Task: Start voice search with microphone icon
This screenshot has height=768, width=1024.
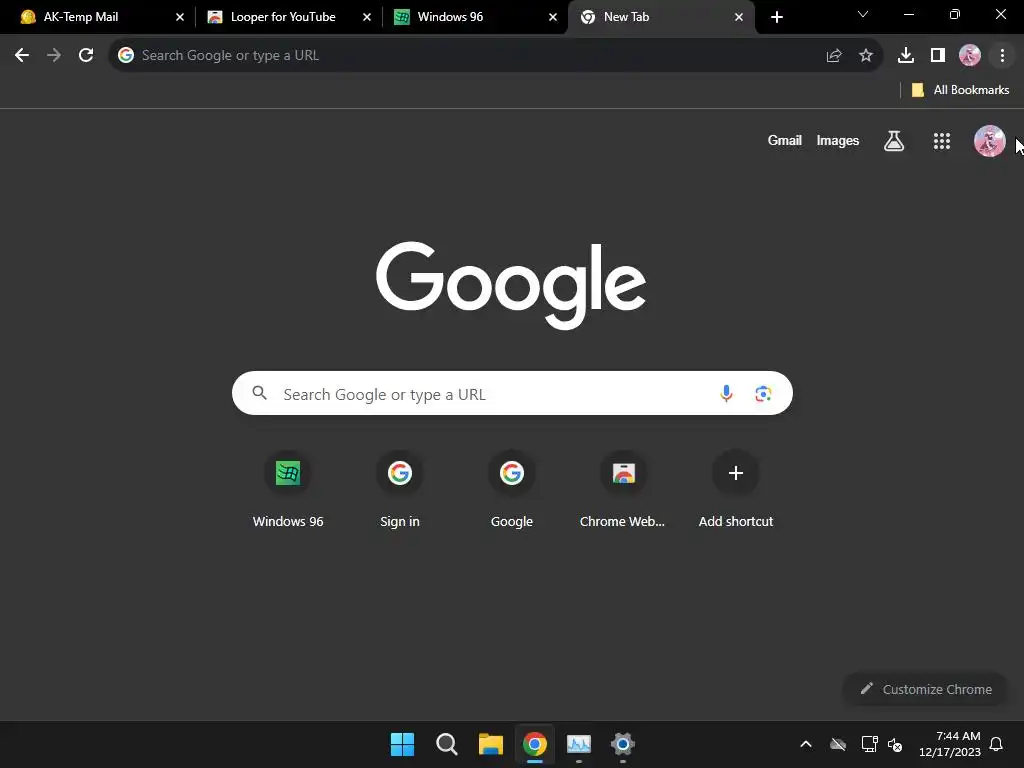Action: click(x=726, y=393)
